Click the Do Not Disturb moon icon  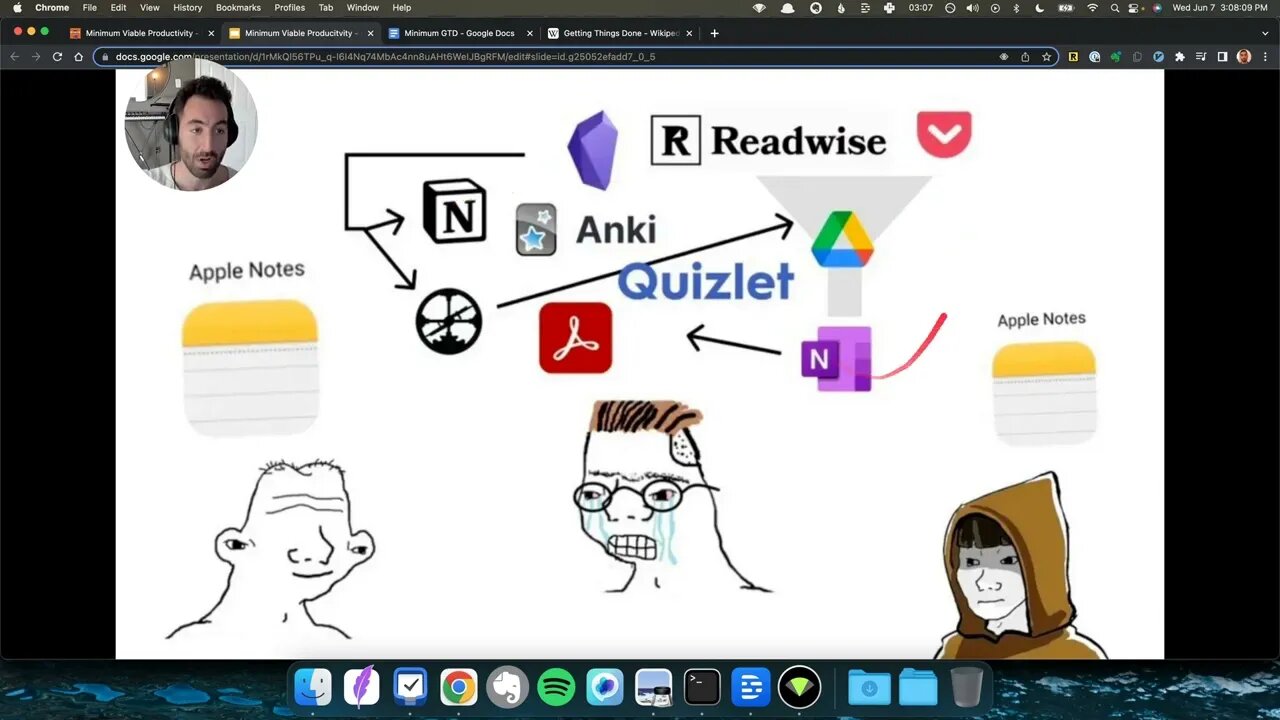[1040, 7]
